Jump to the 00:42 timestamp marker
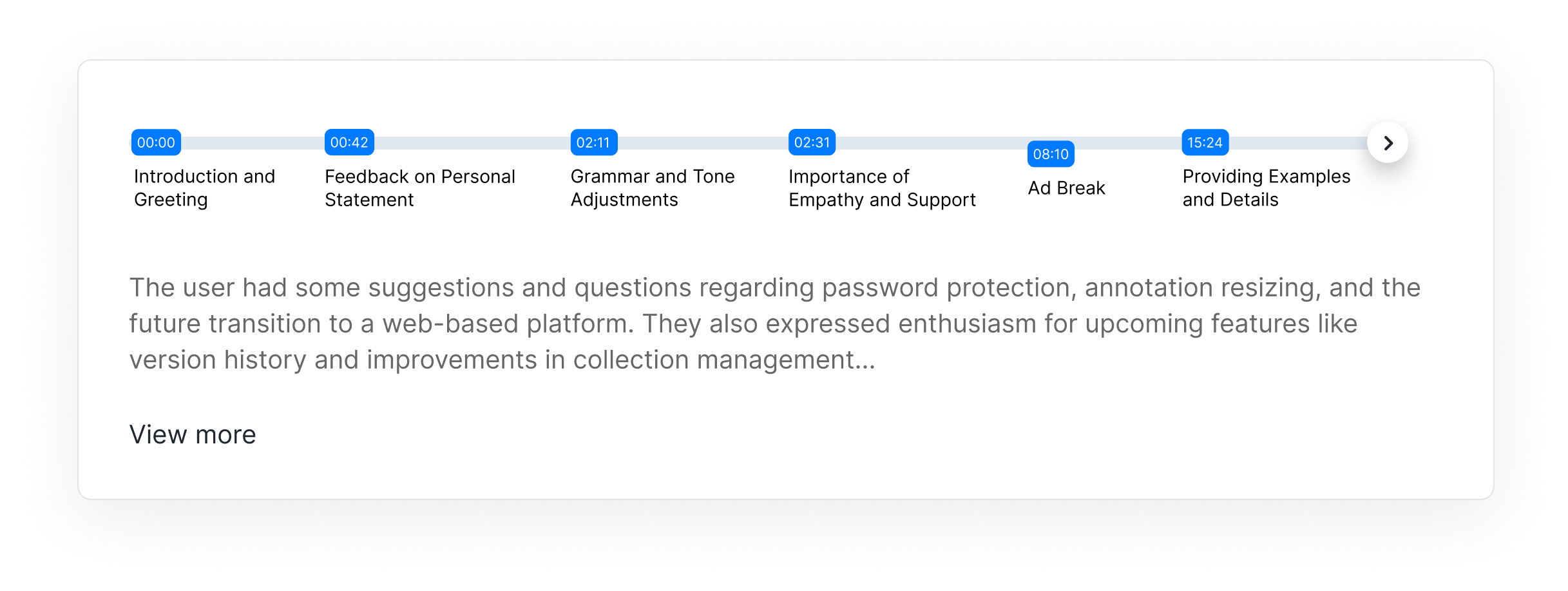Screen dimensions: 1568x591 pyautogui.click(x=349, y=142)
